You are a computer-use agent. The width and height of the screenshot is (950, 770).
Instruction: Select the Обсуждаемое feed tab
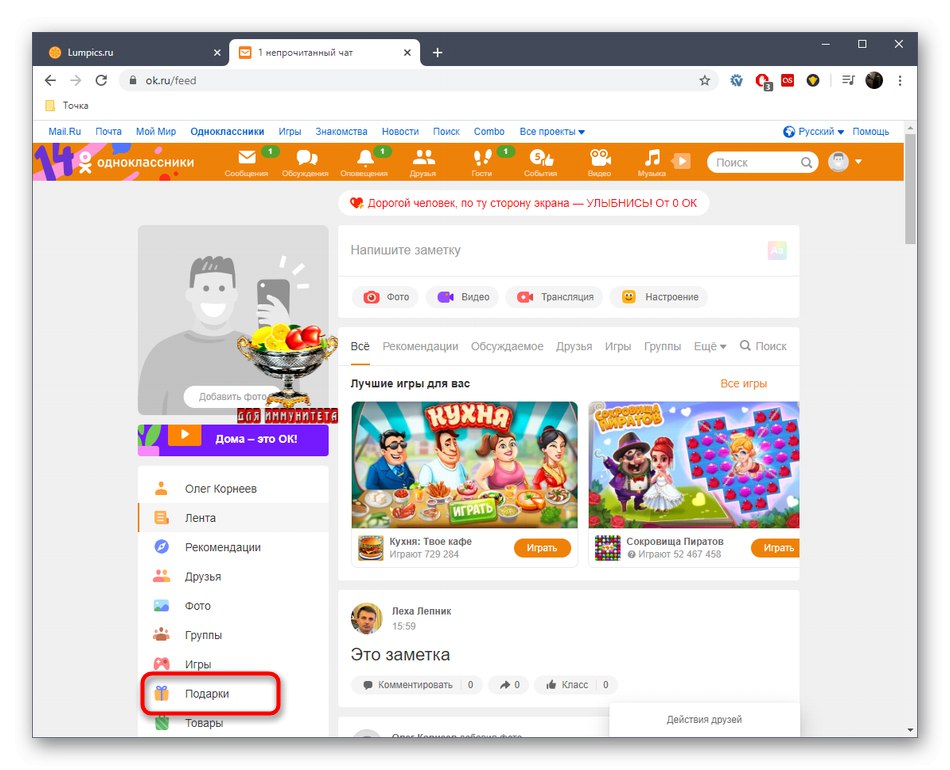click(507, 347)
